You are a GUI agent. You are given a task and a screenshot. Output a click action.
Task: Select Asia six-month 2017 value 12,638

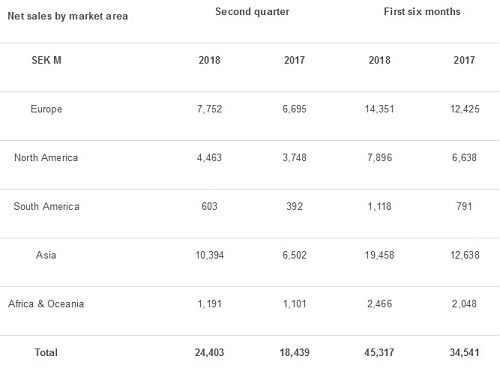(465, 255)
